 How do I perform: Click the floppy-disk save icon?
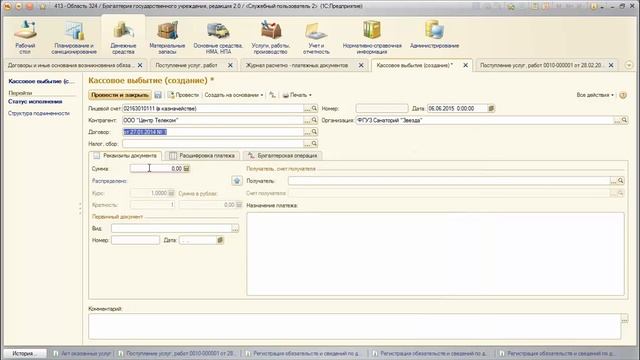click(158, 95)
